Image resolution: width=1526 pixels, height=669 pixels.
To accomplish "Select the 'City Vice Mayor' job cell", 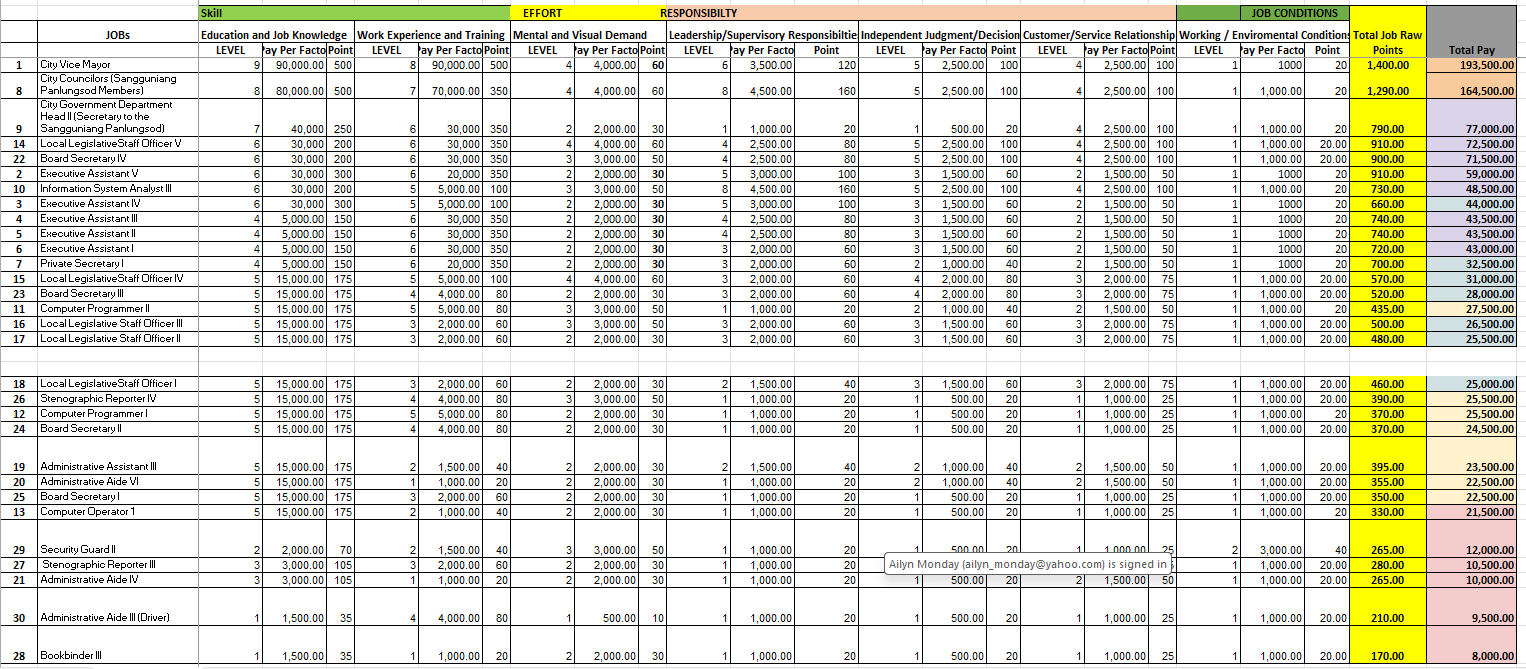I will point(117,64).
